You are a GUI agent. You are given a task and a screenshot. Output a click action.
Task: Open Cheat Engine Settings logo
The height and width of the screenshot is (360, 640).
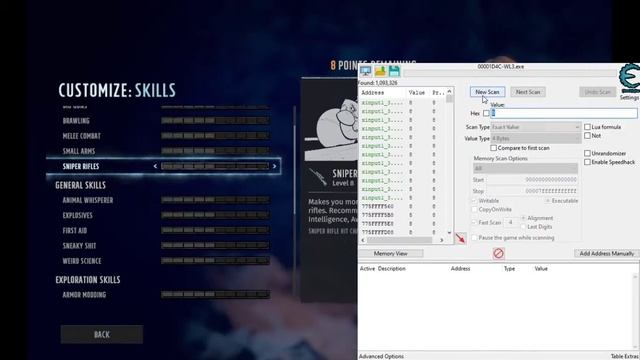630,79
